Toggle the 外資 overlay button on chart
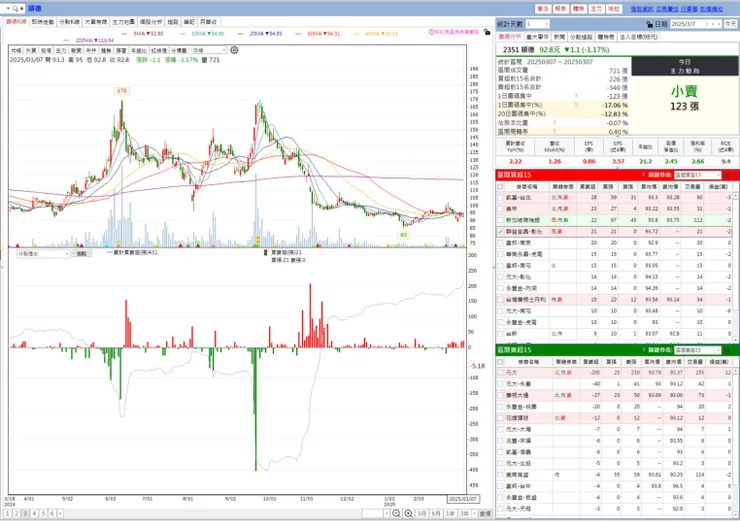 point(31,50)
